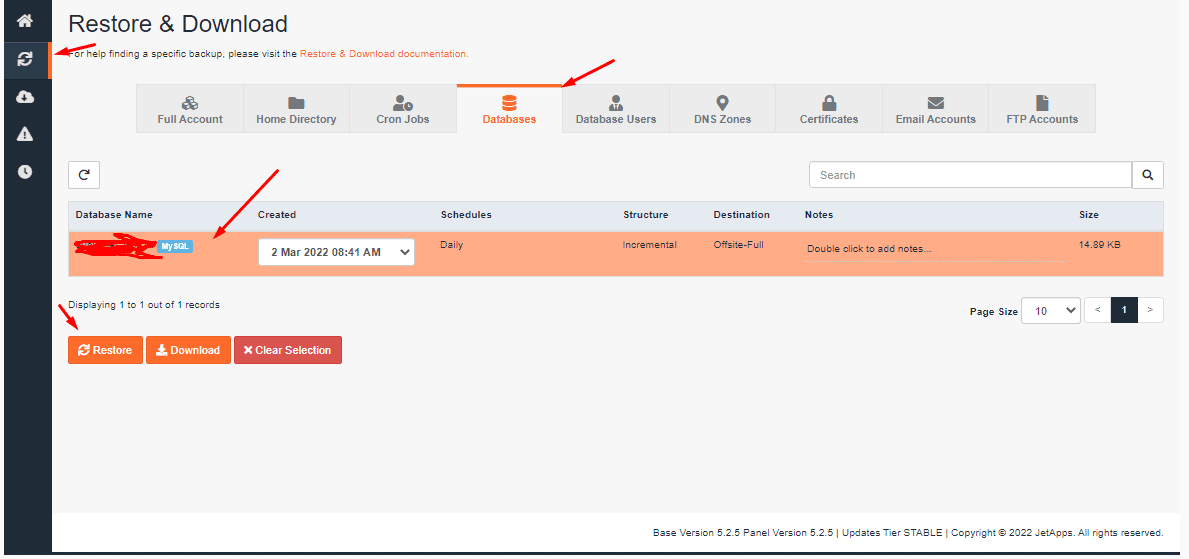This screenshot has width=1189, height=559.
Task: Open the Restore & Download documentation link
Action: [383, 54]
